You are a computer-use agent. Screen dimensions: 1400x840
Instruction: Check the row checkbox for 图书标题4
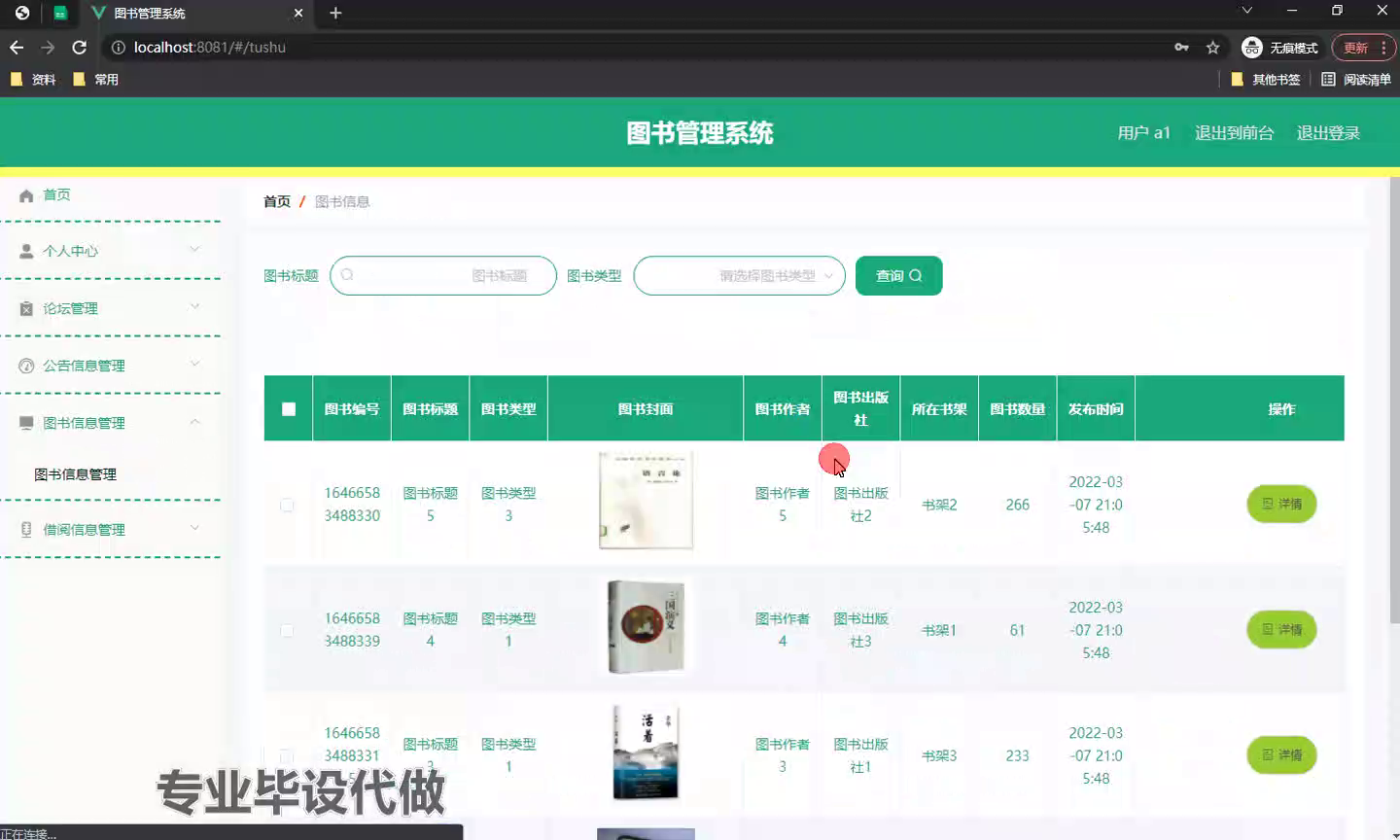tap(287, 631)
